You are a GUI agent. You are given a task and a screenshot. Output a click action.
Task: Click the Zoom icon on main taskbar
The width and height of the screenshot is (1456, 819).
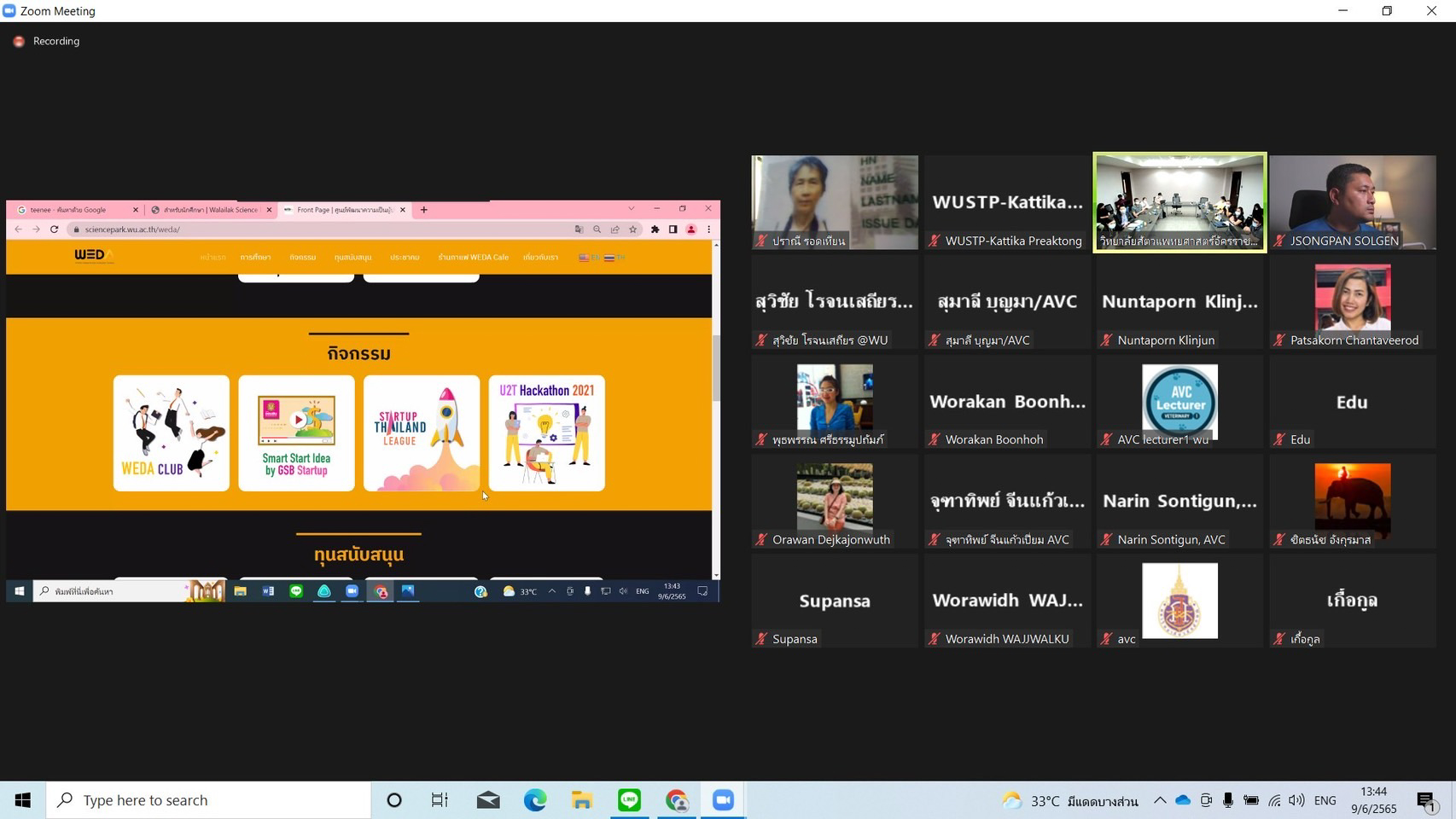coord(723,800)
